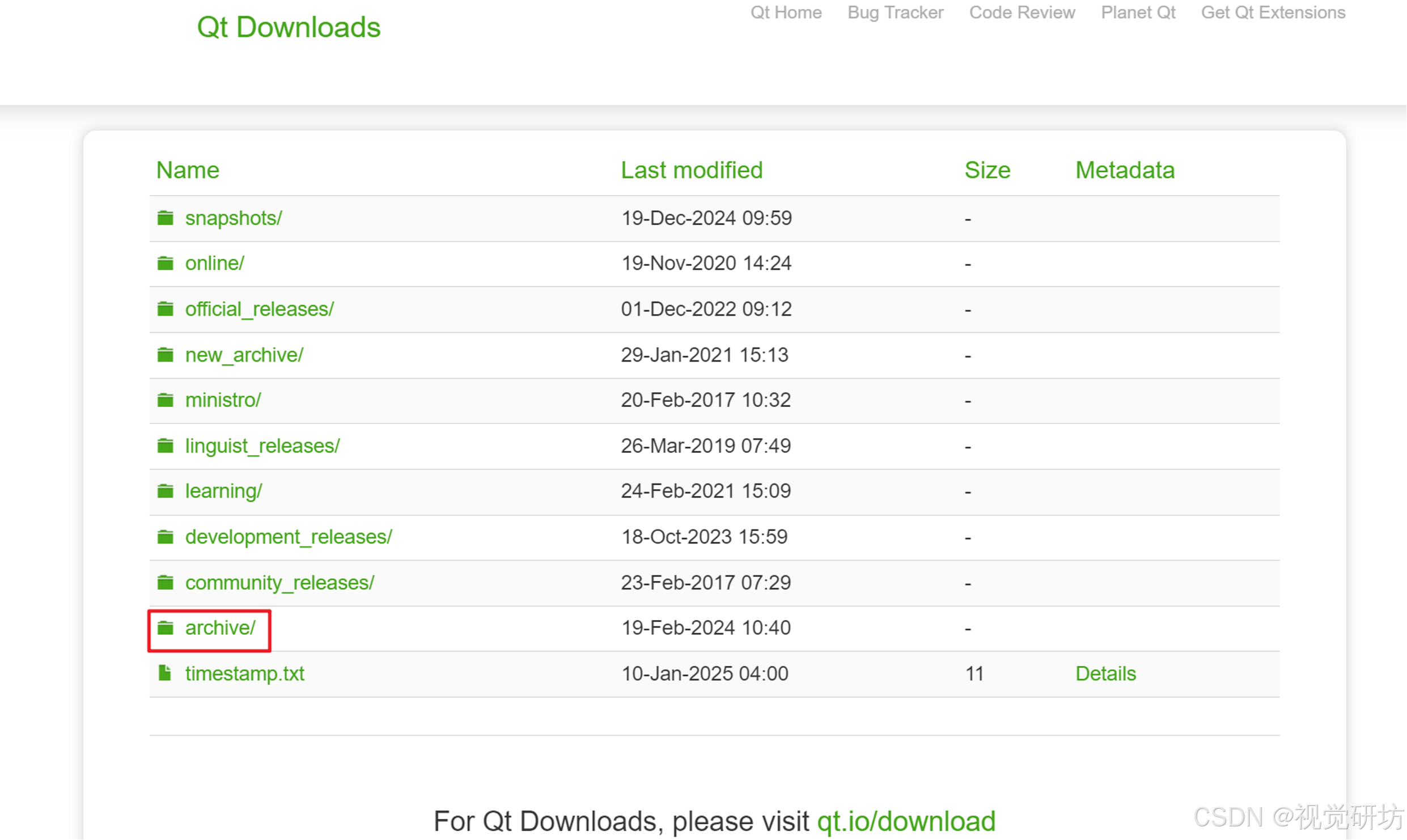Open Bug Tracker from the top navigation
This screenshot has height=840, width=1407.
[895, 12]
